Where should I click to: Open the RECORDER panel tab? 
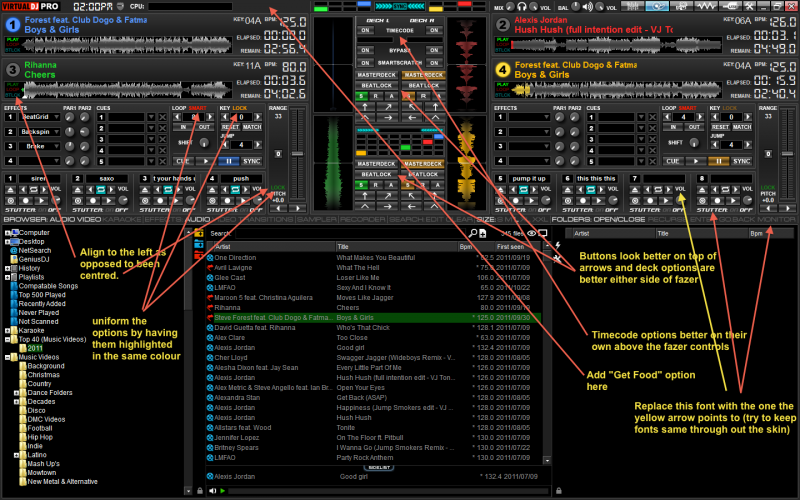(x=363, y=219)
